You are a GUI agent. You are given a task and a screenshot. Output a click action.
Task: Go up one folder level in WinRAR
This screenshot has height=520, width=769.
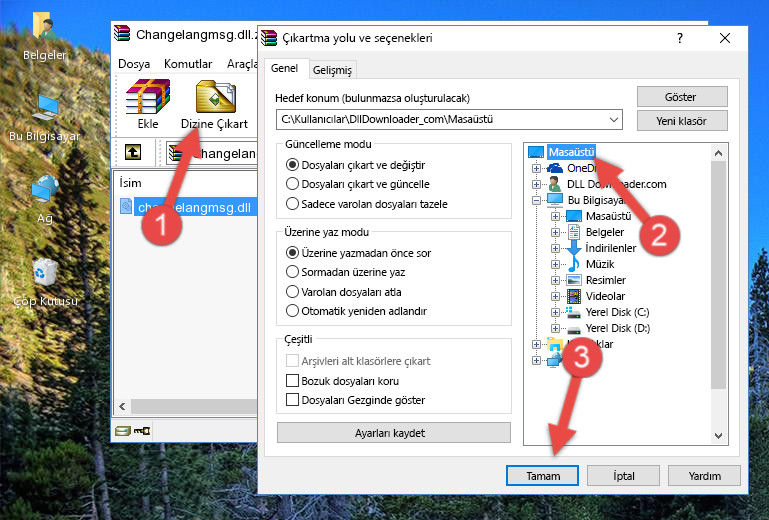[133, 152]
